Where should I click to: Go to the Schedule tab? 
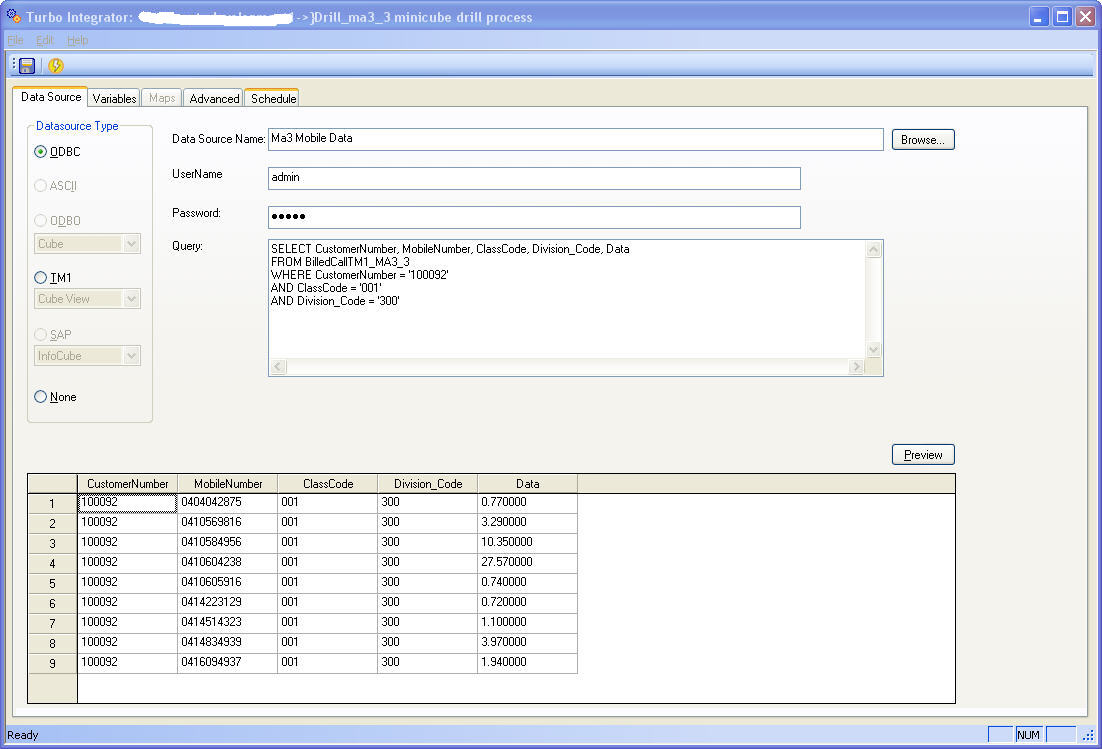[273, 99]
